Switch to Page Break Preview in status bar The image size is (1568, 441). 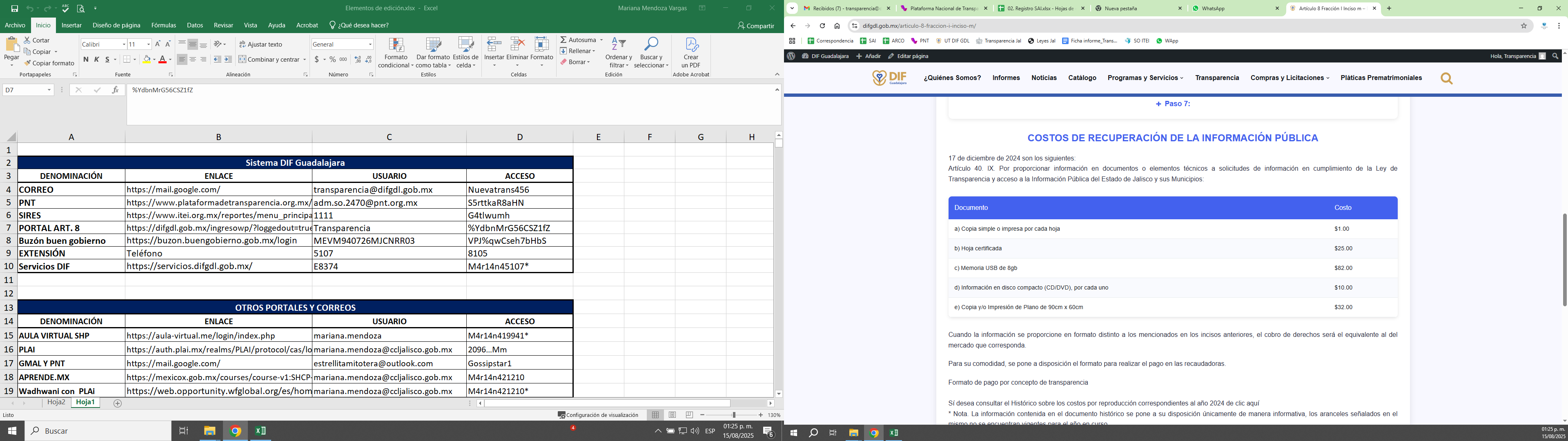click(x=689, y=415)
